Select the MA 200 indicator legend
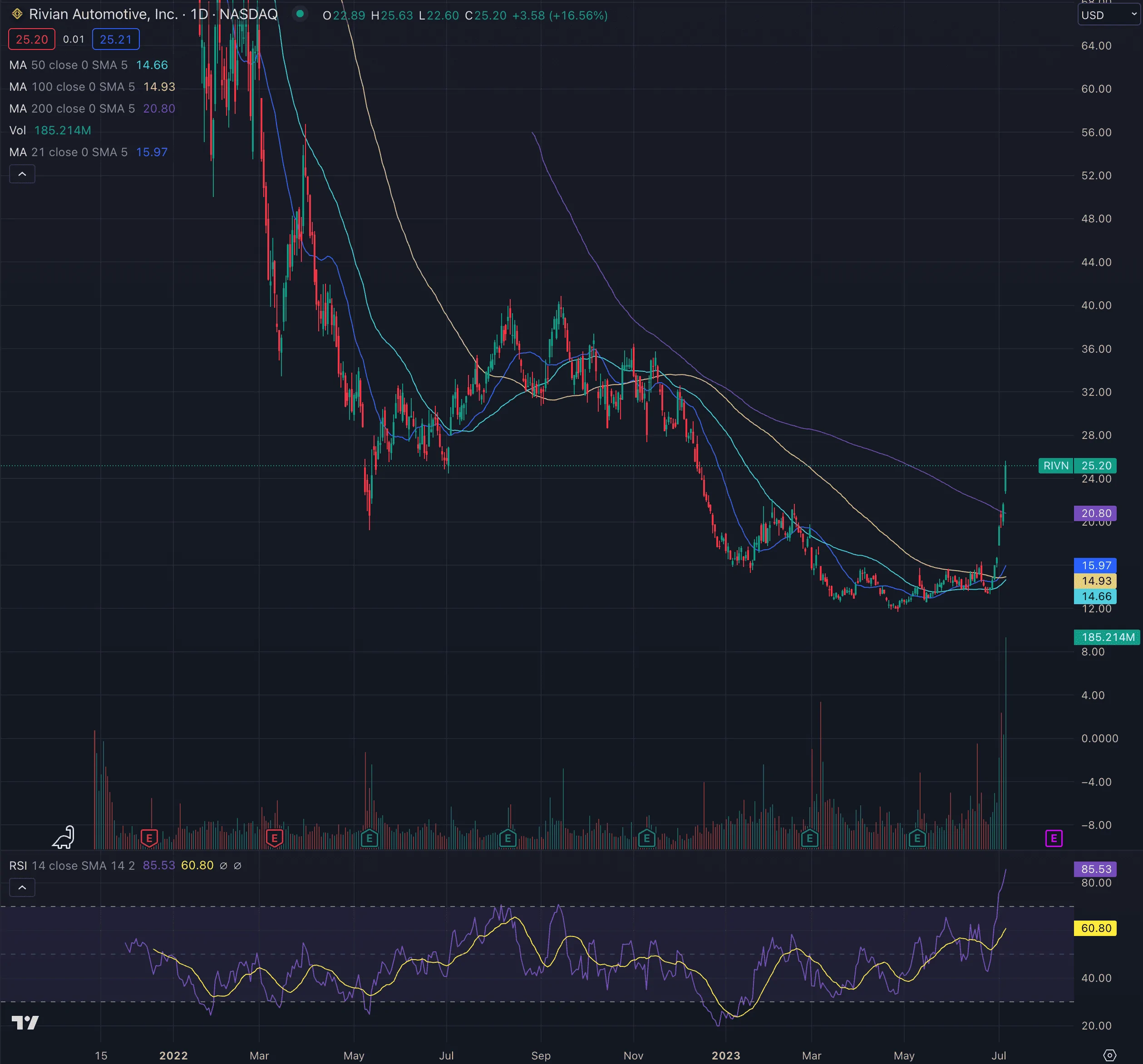Image resolution: width=1143 pixels, height=1064 pixels. click(x=92, y=108)
